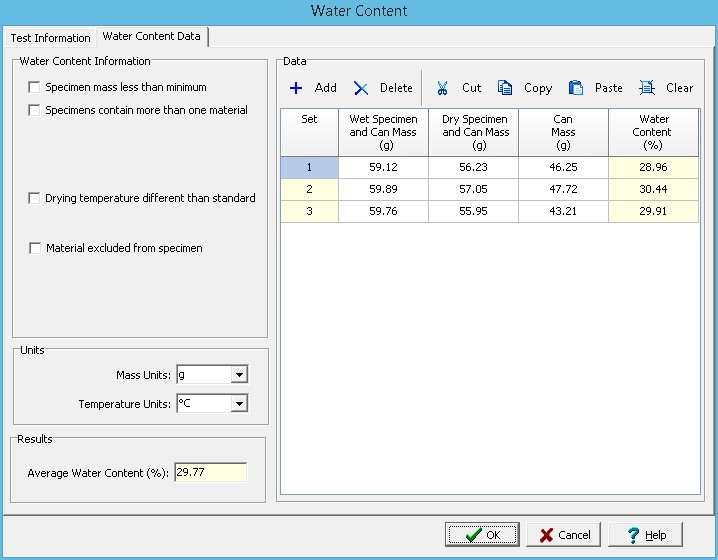Select the Water Content Data tab
Screen dimensions: 718x560
point(152,37)
